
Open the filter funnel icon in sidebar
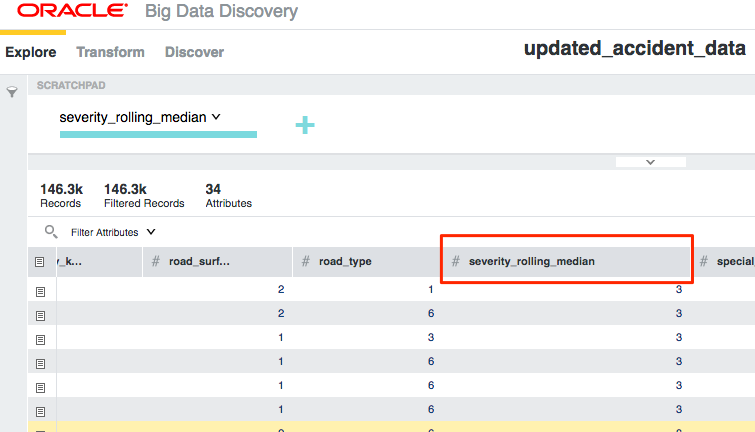coord(12,92)
